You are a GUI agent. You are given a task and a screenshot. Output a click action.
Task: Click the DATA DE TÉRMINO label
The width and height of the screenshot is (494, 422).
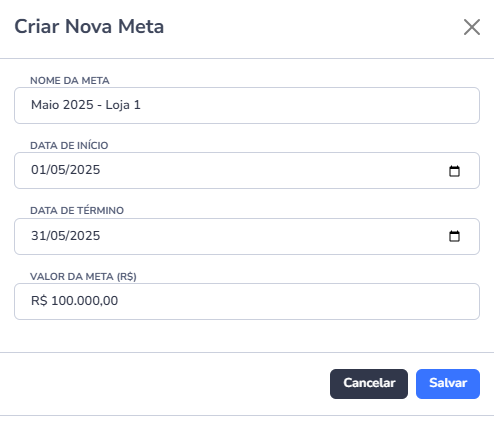77,210
